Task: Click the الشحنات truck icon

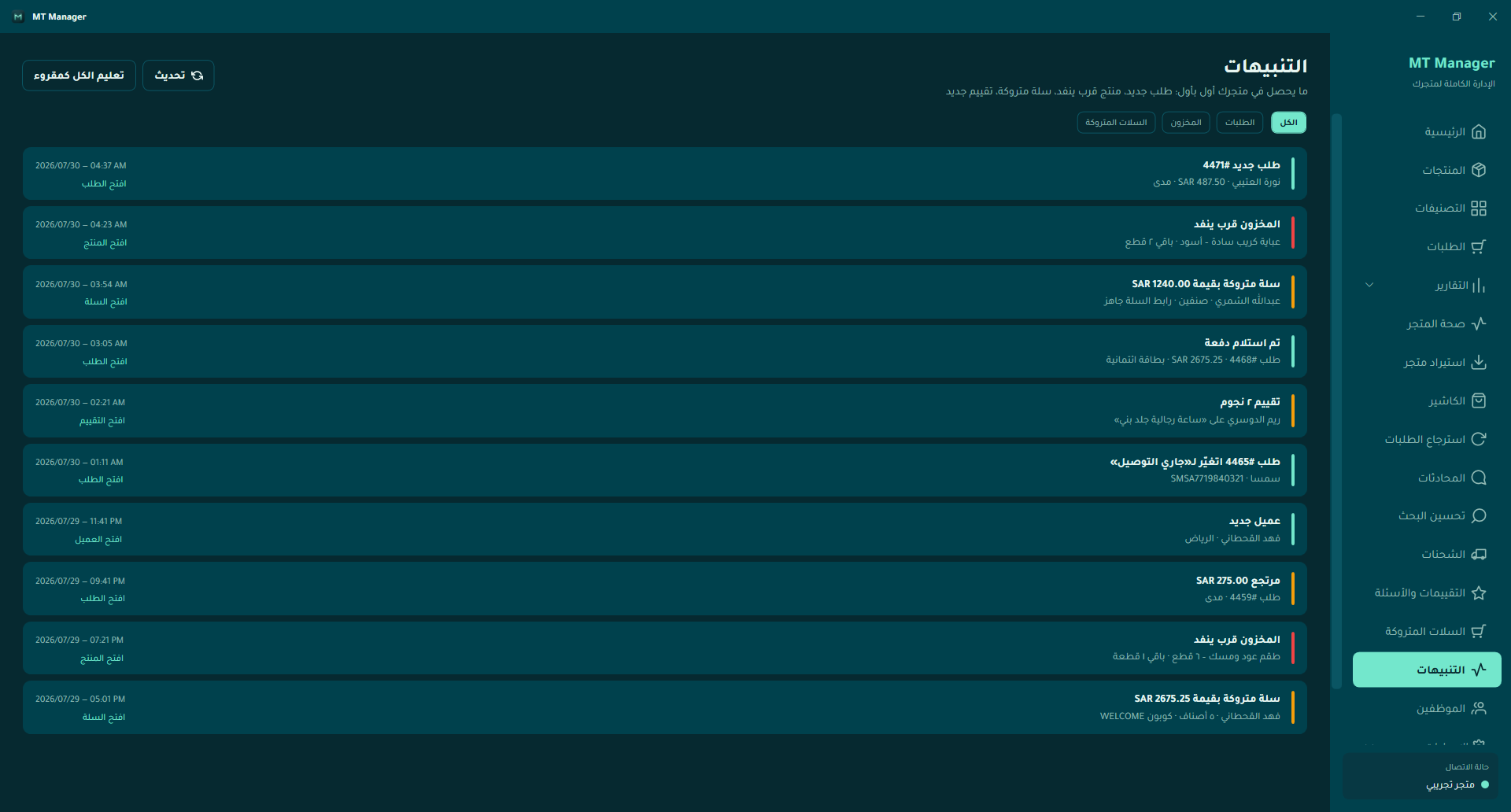Action: point(1479,554)
